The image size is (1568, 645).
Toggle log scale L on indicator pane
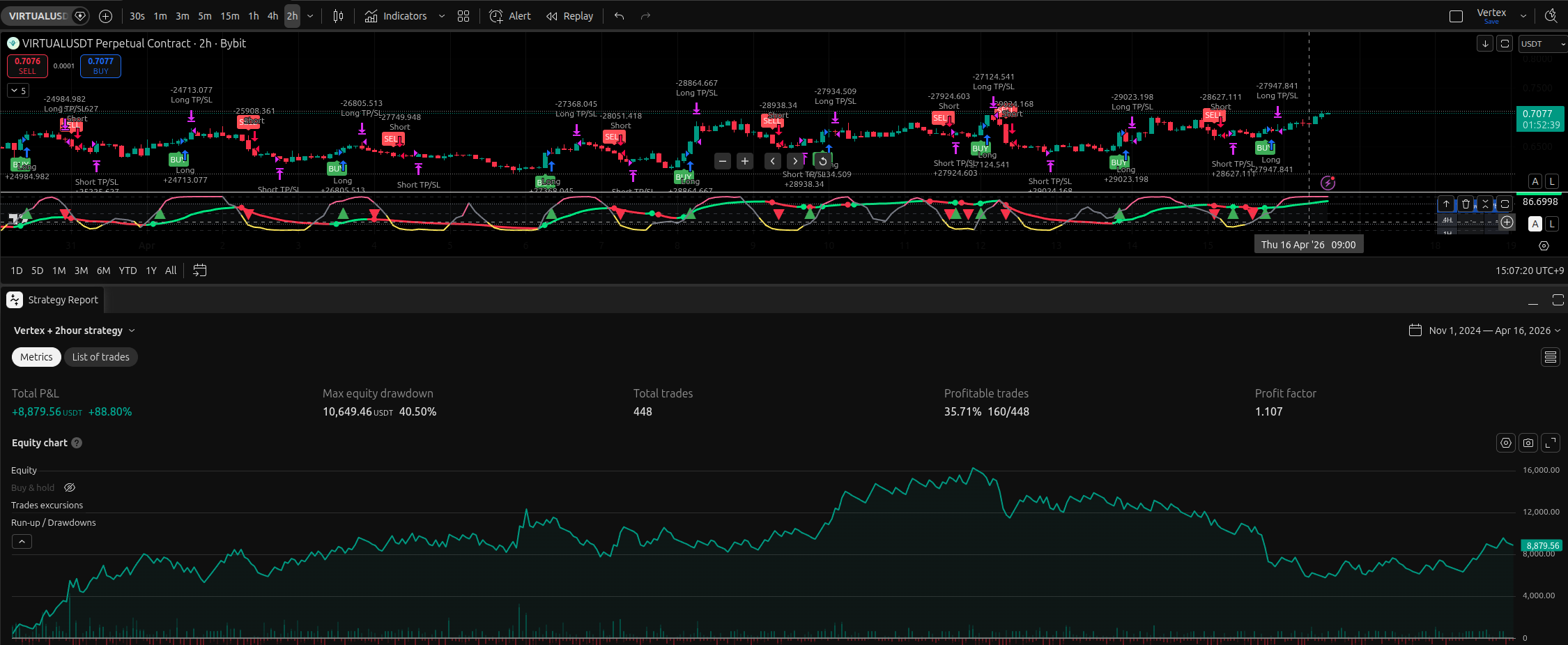(x=1552, y=224)
